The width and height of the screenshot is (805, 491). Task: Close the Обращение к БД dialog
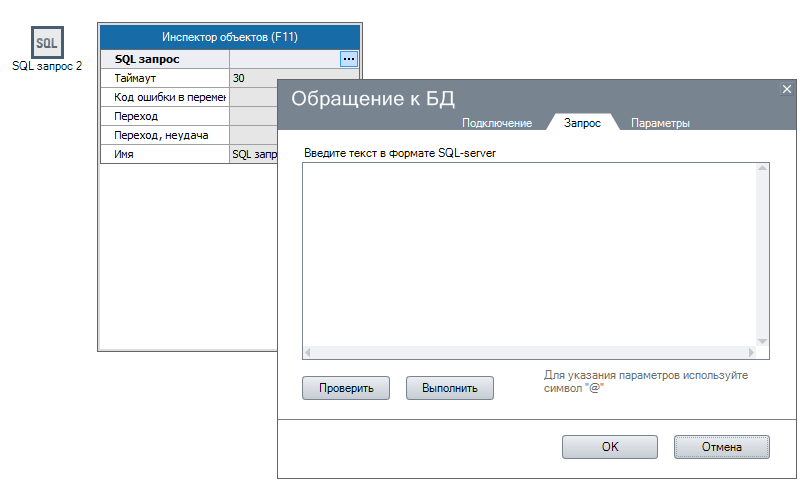click(x=786, y=89)
